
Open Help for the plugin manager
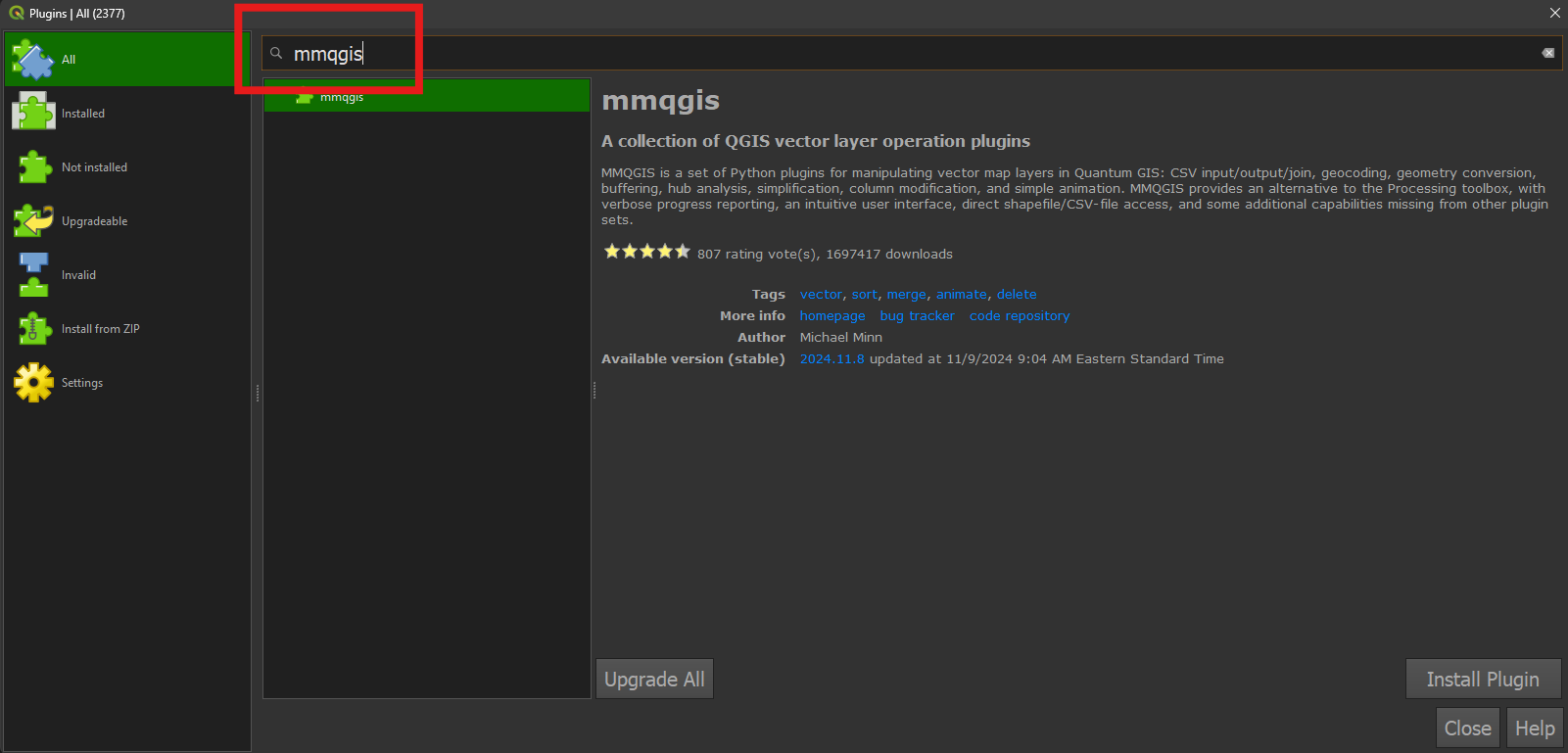[x=1534, y=729]
